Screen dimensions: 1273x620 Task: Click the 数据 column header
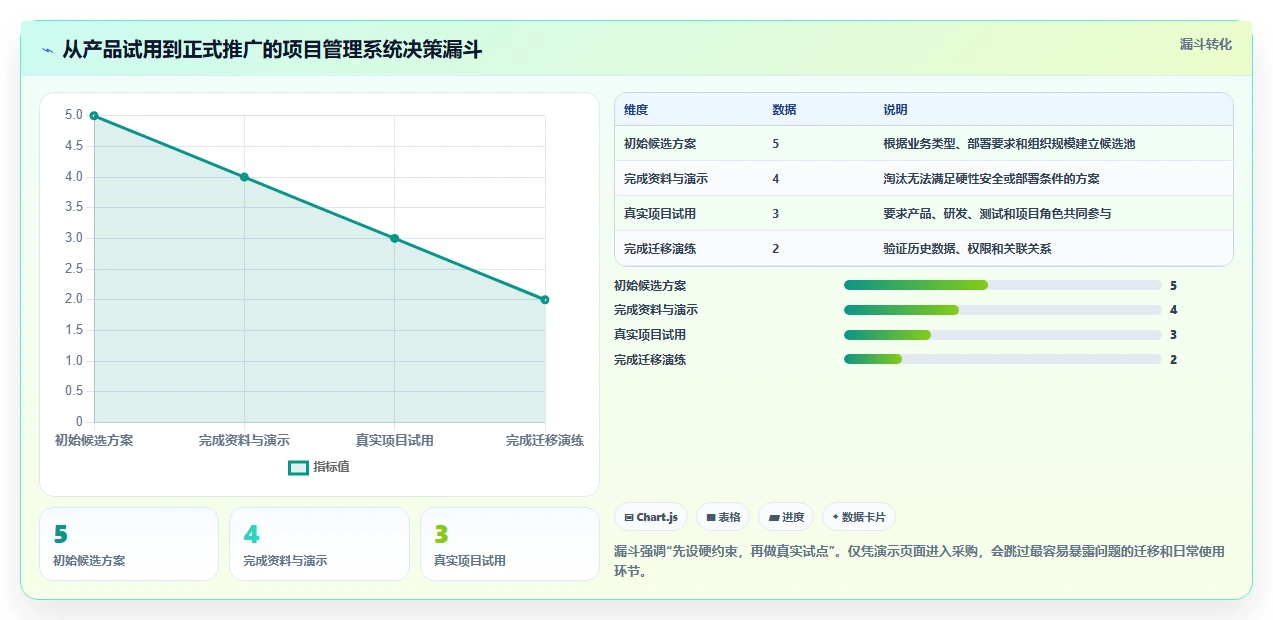pos(784,110)
